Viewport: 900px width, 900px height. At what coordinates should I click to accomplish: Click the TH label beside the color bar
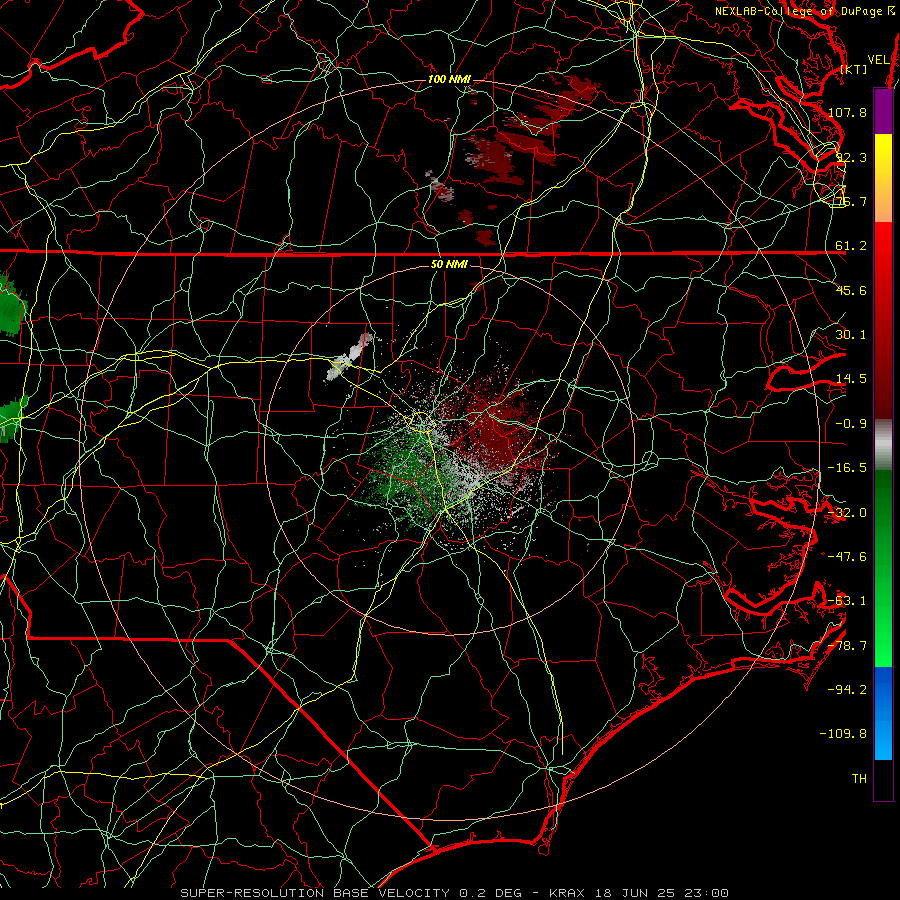(x=859, y=779)
